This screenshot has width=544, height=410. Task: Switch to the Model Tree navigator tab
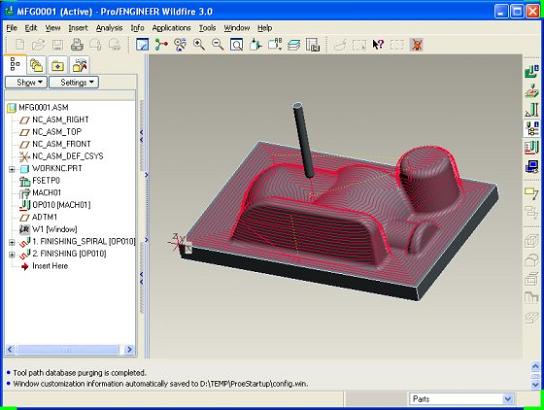(x=15, y=65)
